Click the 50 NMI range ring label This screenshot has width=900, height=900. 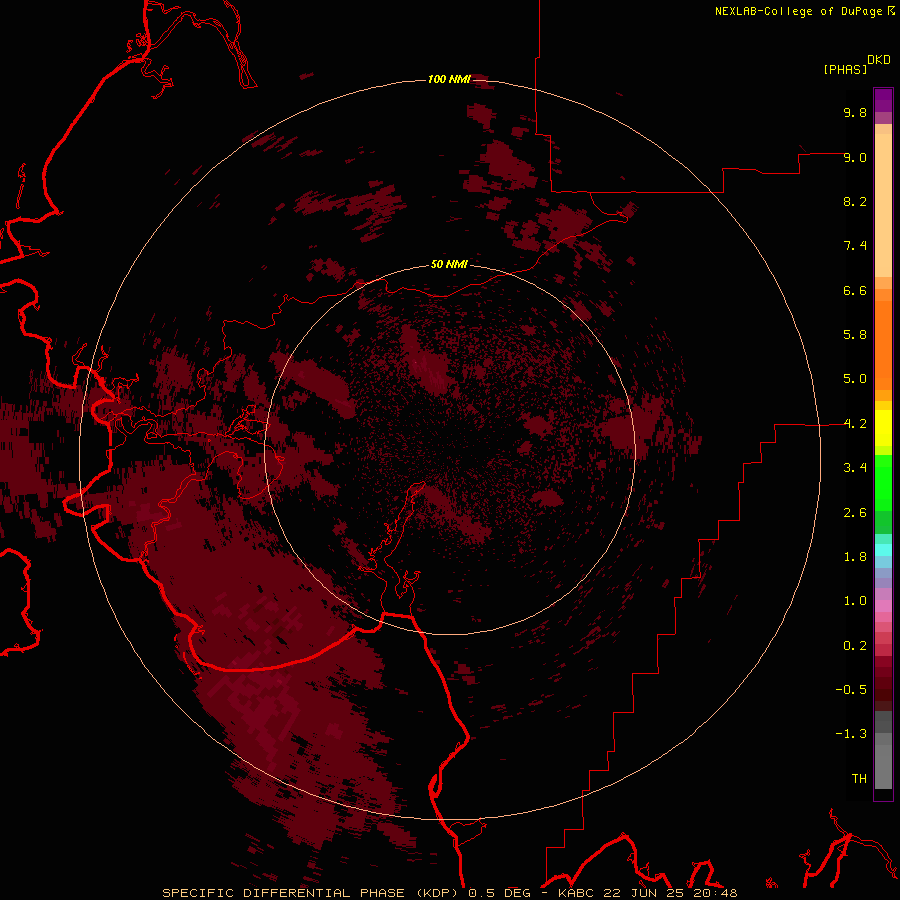(x=449, y=264)
